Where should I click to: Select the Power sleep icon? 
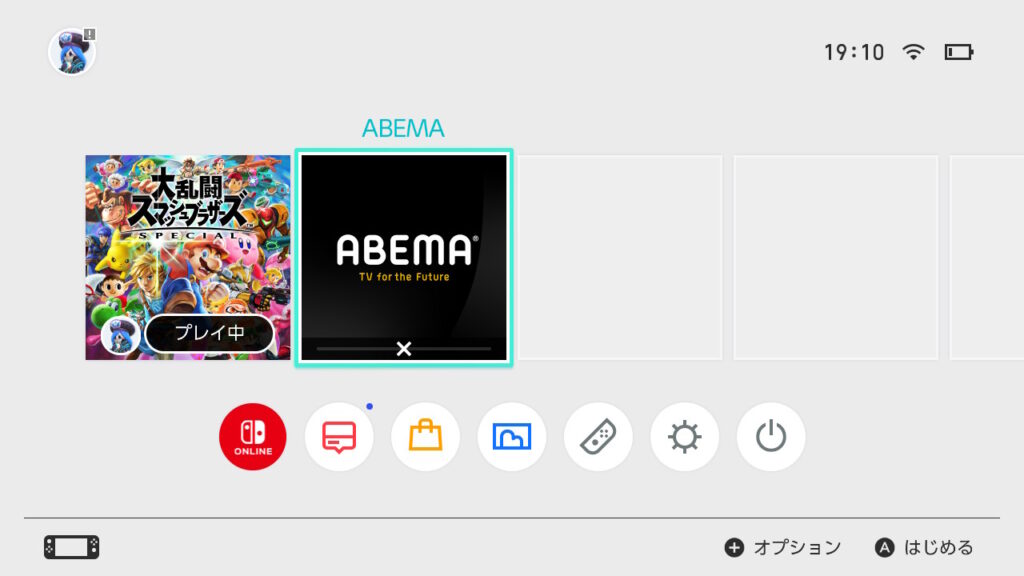pos(771,436)
